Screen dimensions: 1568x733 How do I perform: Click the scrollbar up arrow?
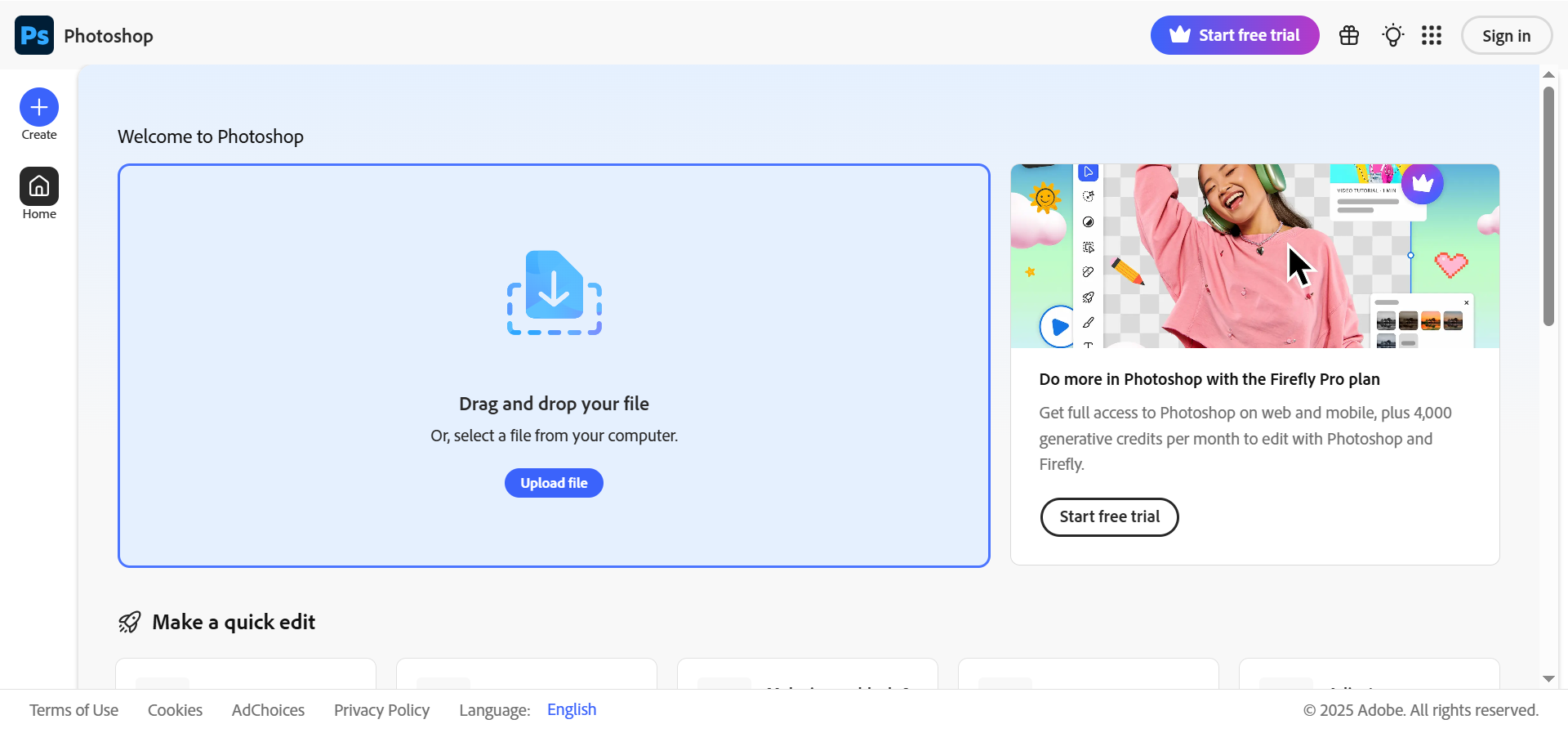pos(1548,75)
